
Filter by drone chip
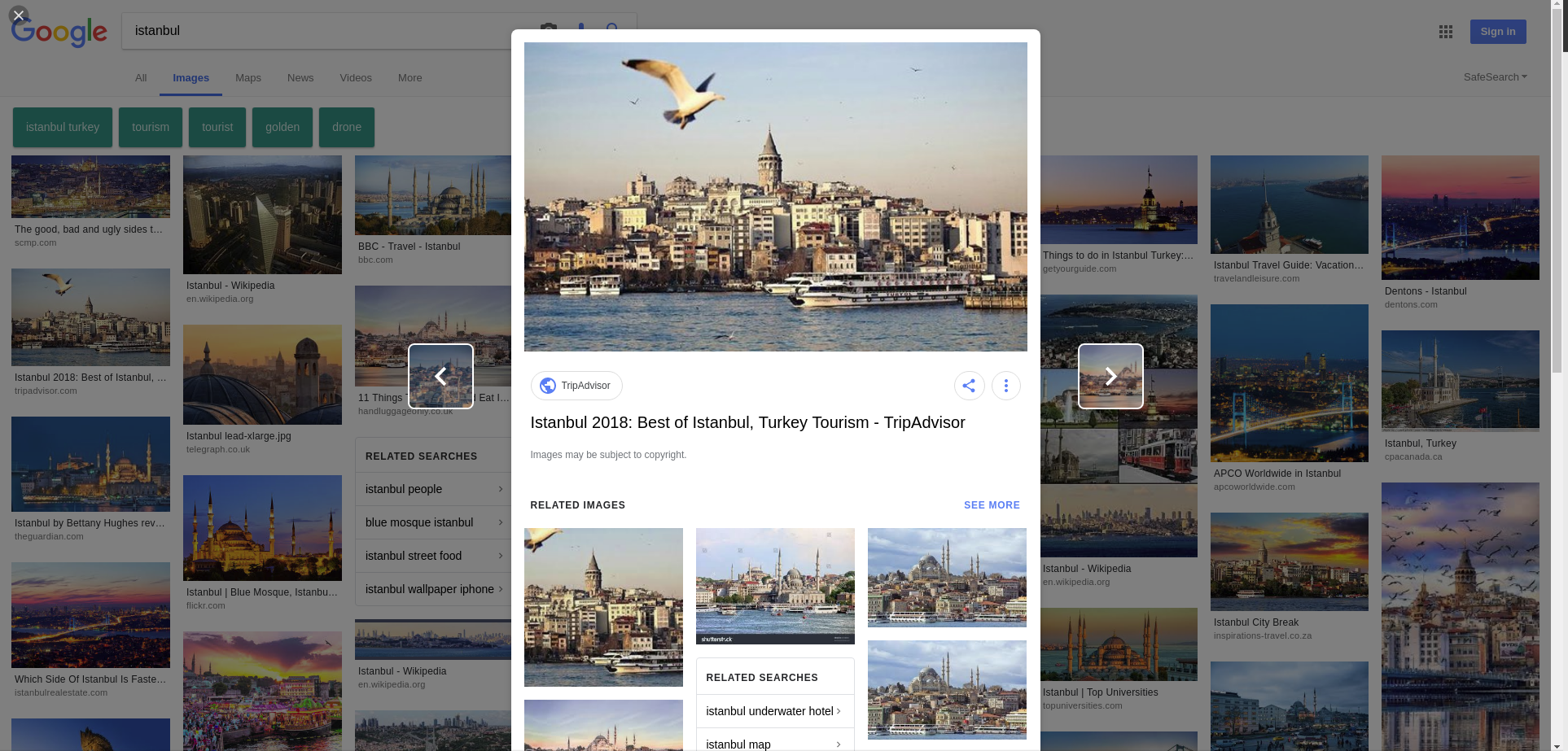point(347,128)
